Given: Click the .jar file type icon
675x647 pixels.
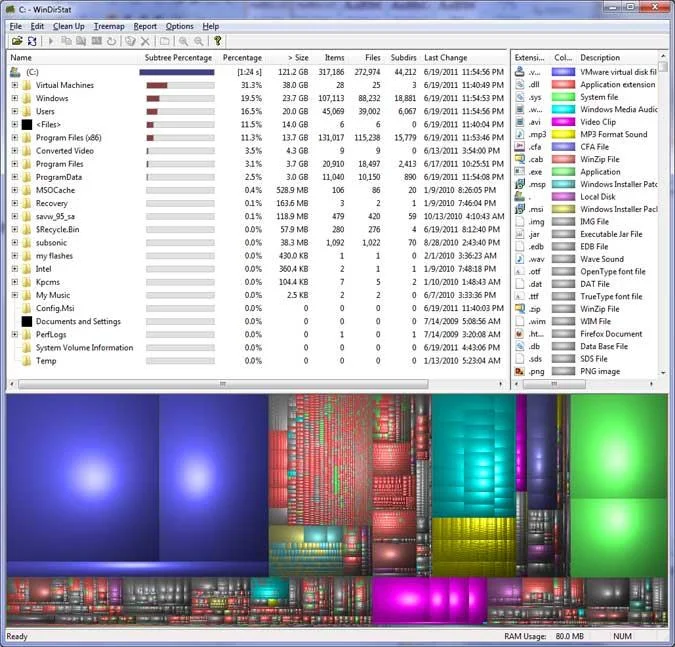Looking at the screenshot, I should 520,234.
